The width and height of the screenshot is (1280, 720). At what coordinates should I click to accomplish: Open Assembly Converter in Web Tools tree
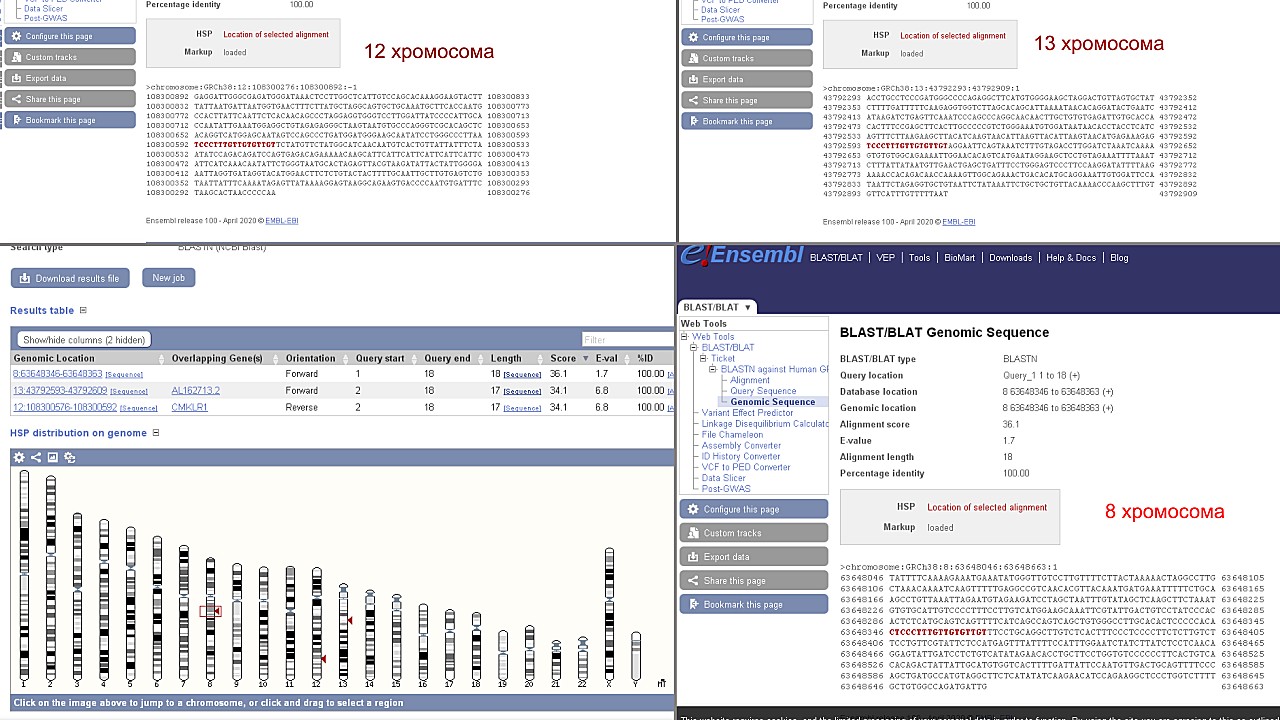point(741,446)
